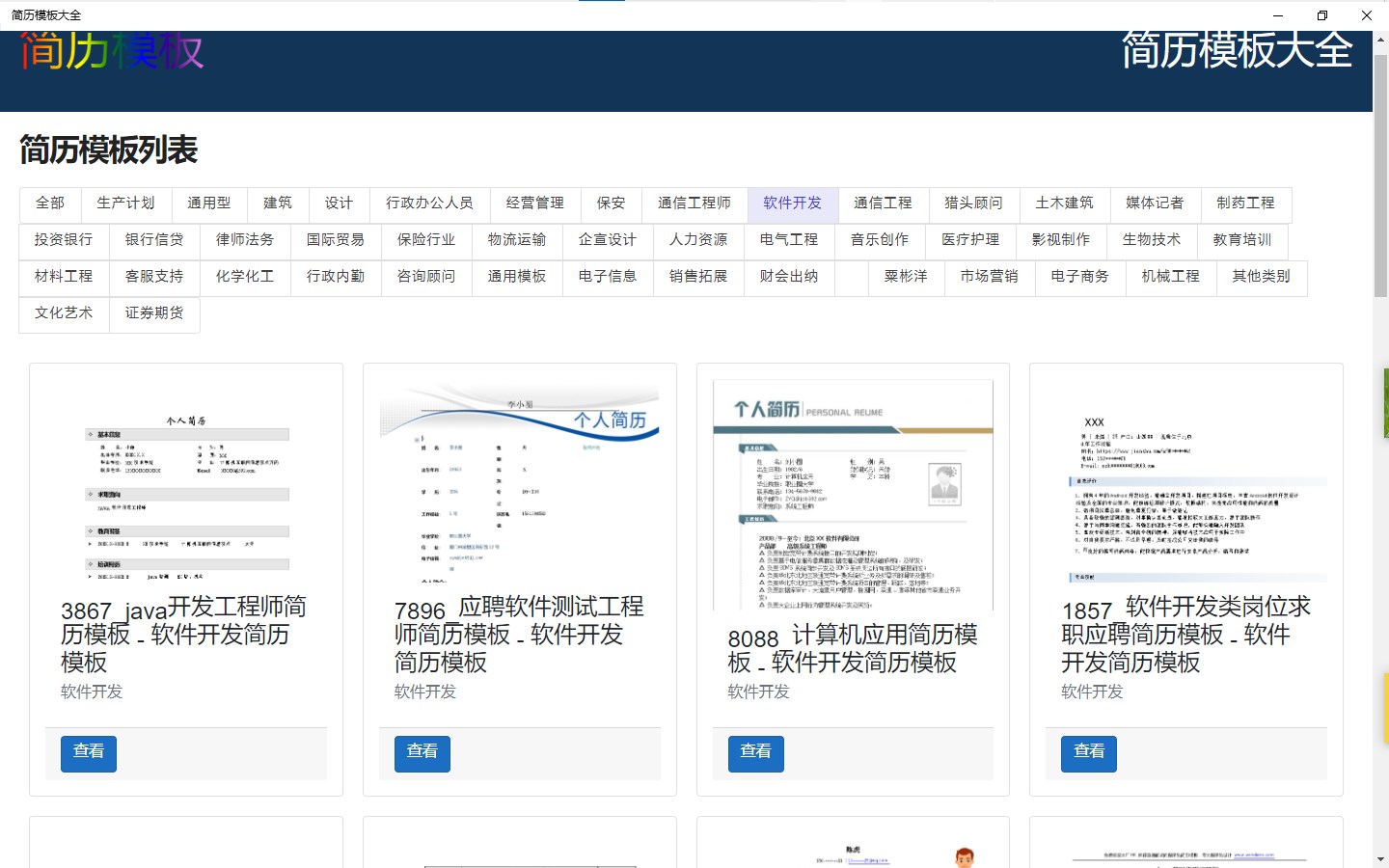This screenshot has width=1389, height=868.
Task: Open the 8088 PERSONAL RESUME thumbnail
Action: pos(854,495)
